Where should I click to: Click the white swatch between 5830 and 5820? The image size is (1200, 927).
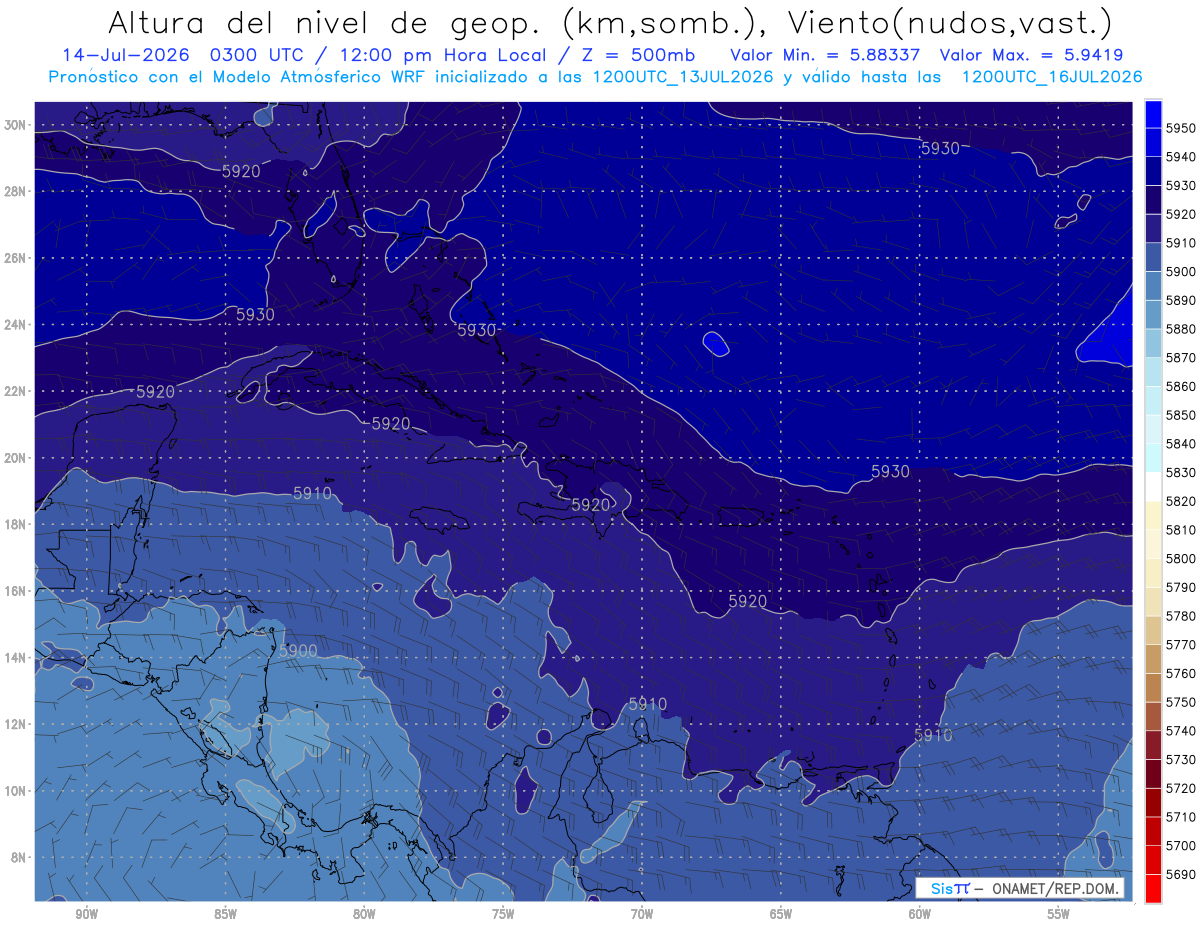click(x=1153, y=487)
